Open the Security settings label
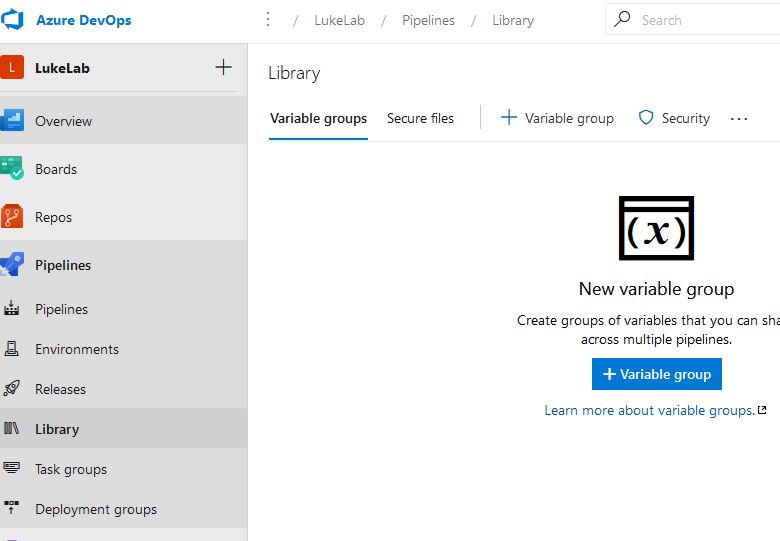This screenshot has width=780, height=541. pyautogui.click(x=685, y=118)
